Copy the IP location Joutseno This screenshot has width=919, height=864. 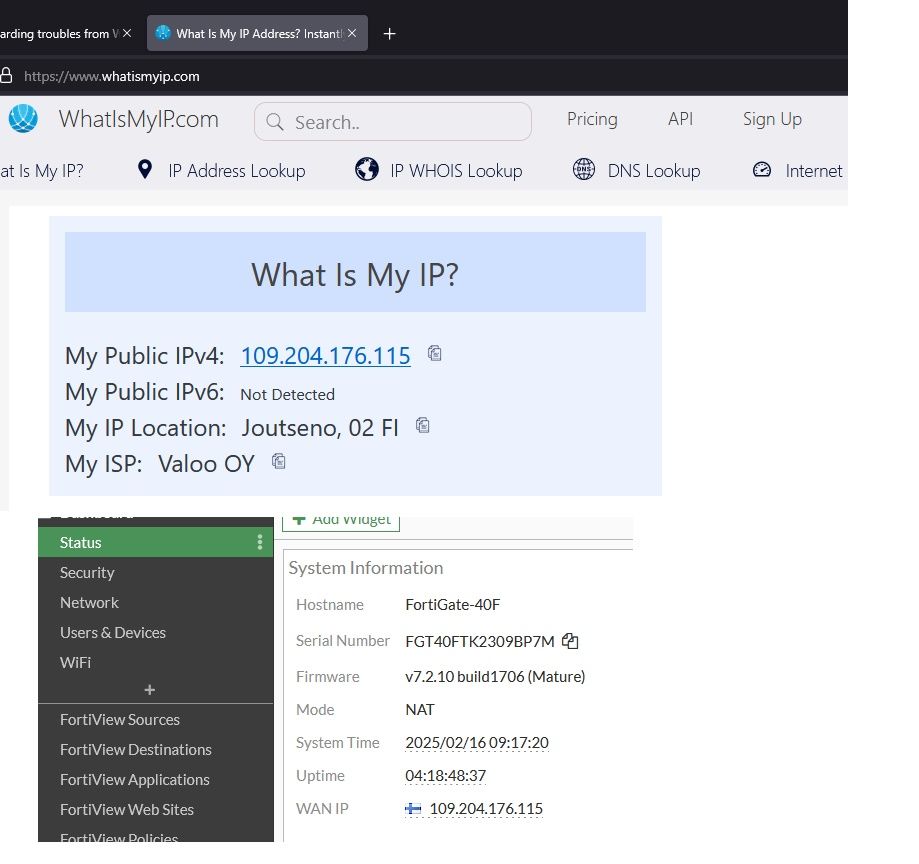click(x=423, y=425)
